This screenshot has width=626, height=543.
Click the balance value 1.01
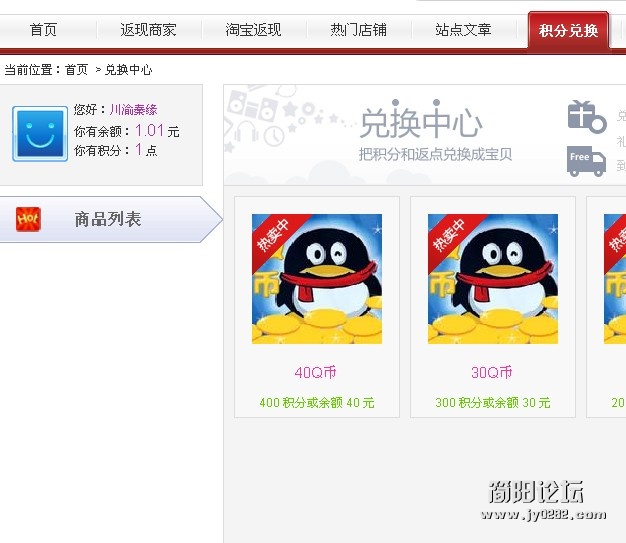149,131
